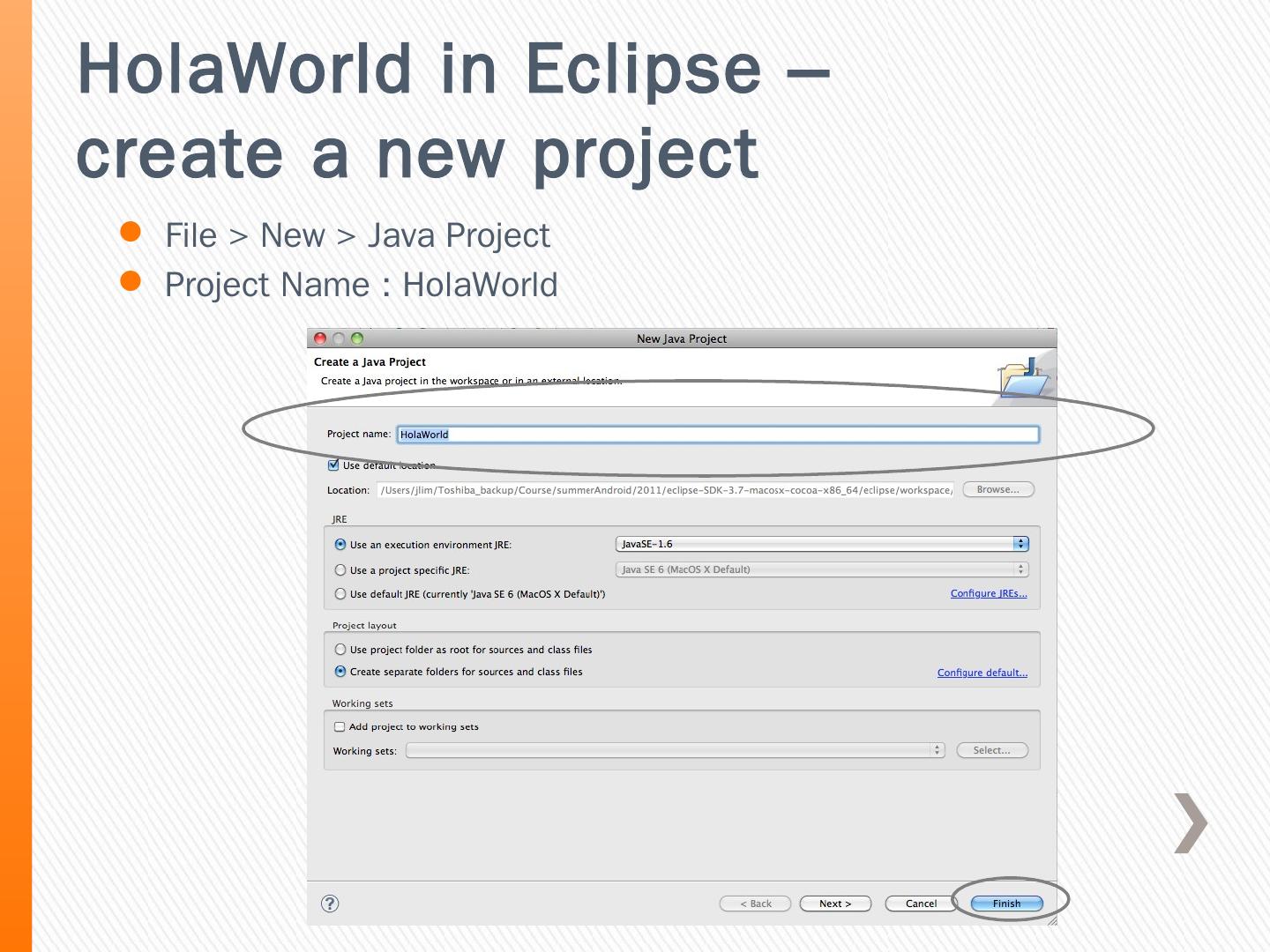Click the Java project folder wizard icon
This screenshot has width=1270, height=952.
[1024, 378]
